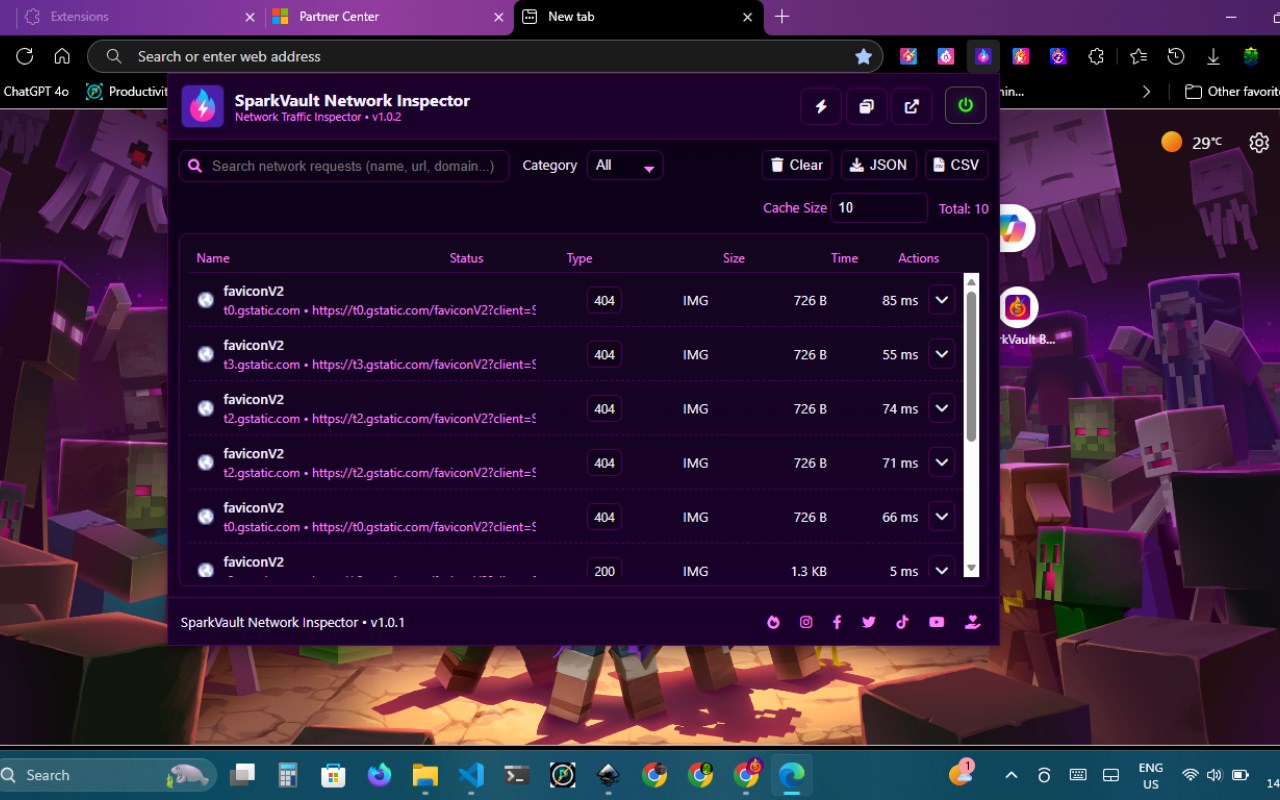The width and height of the screenshot is (1280, 800).
Task: Click the Status column header
Action: [x=466, y=258]
